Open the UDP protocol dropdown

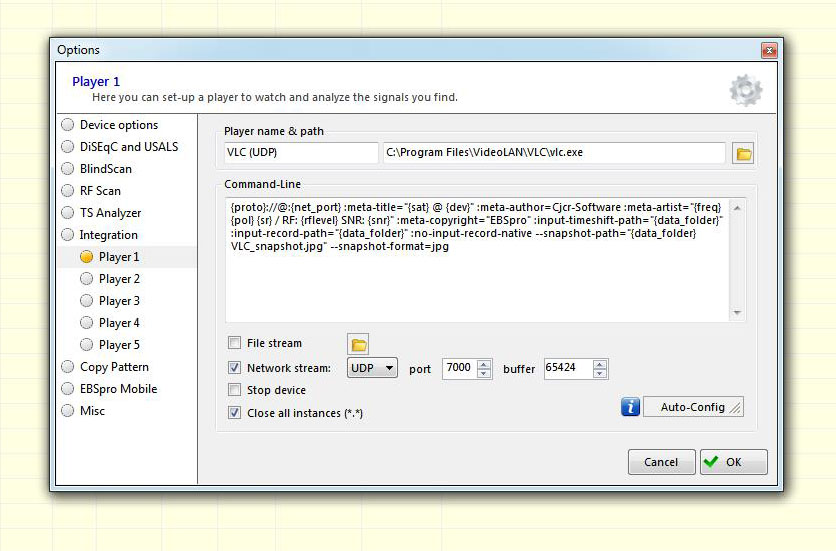click(372, 368)
